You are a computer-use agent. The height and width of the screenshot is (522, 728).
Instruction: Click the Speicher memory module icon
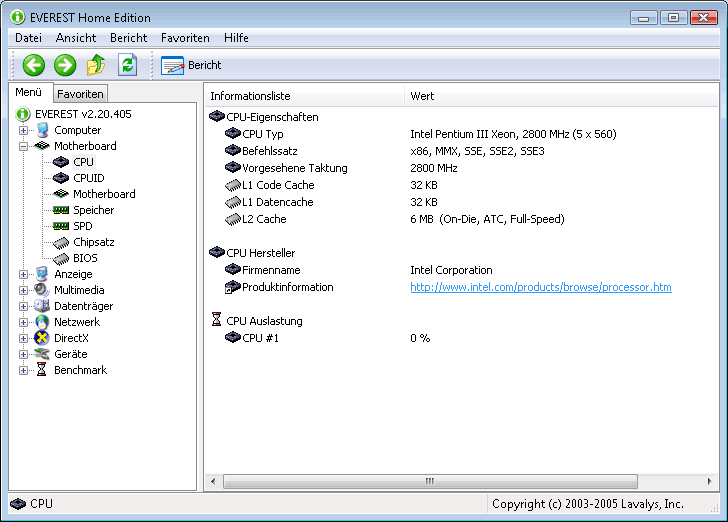coord(61,210)
